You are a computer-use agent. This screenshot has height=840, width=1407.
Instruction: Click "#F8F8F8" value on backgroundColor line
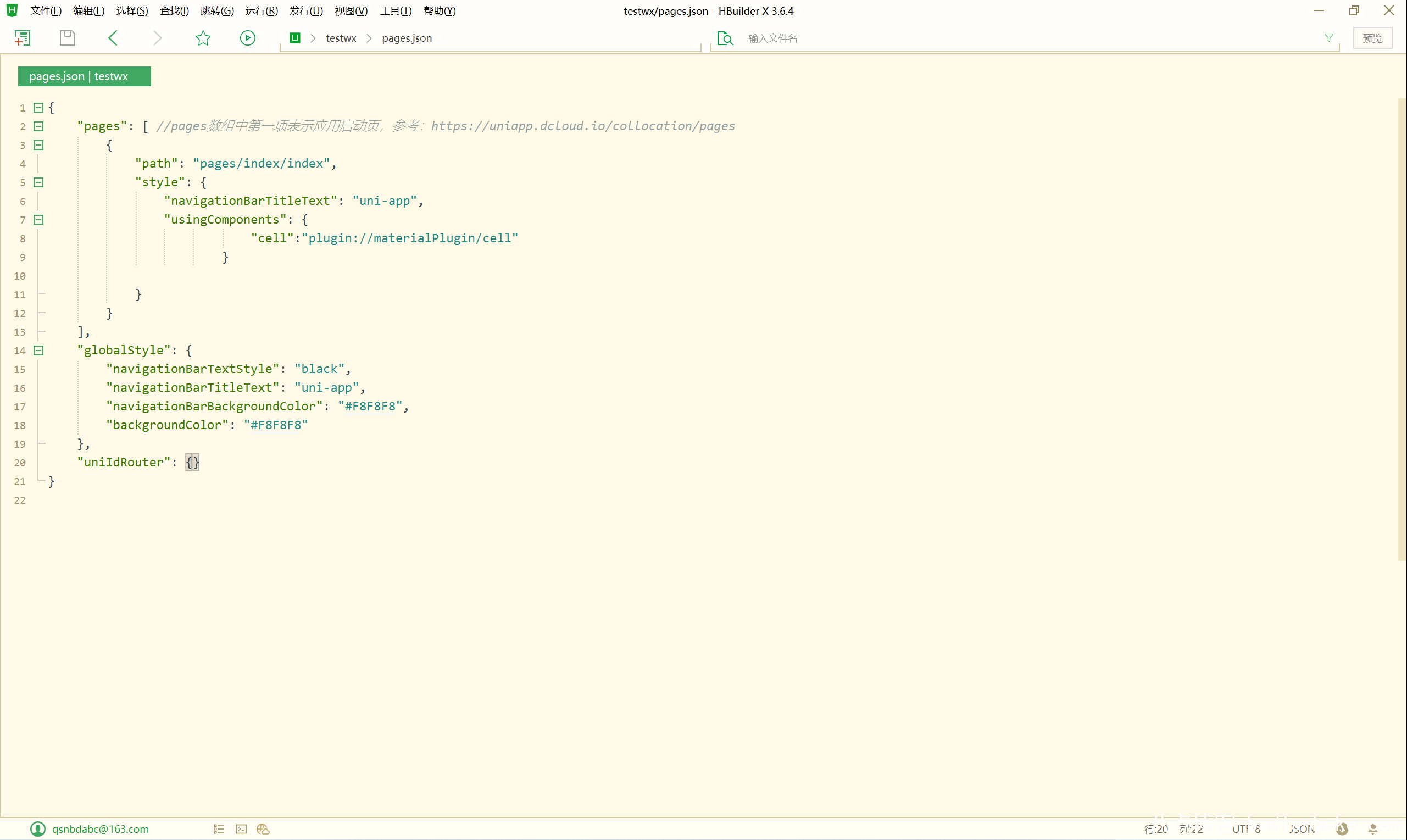(276, 425)
